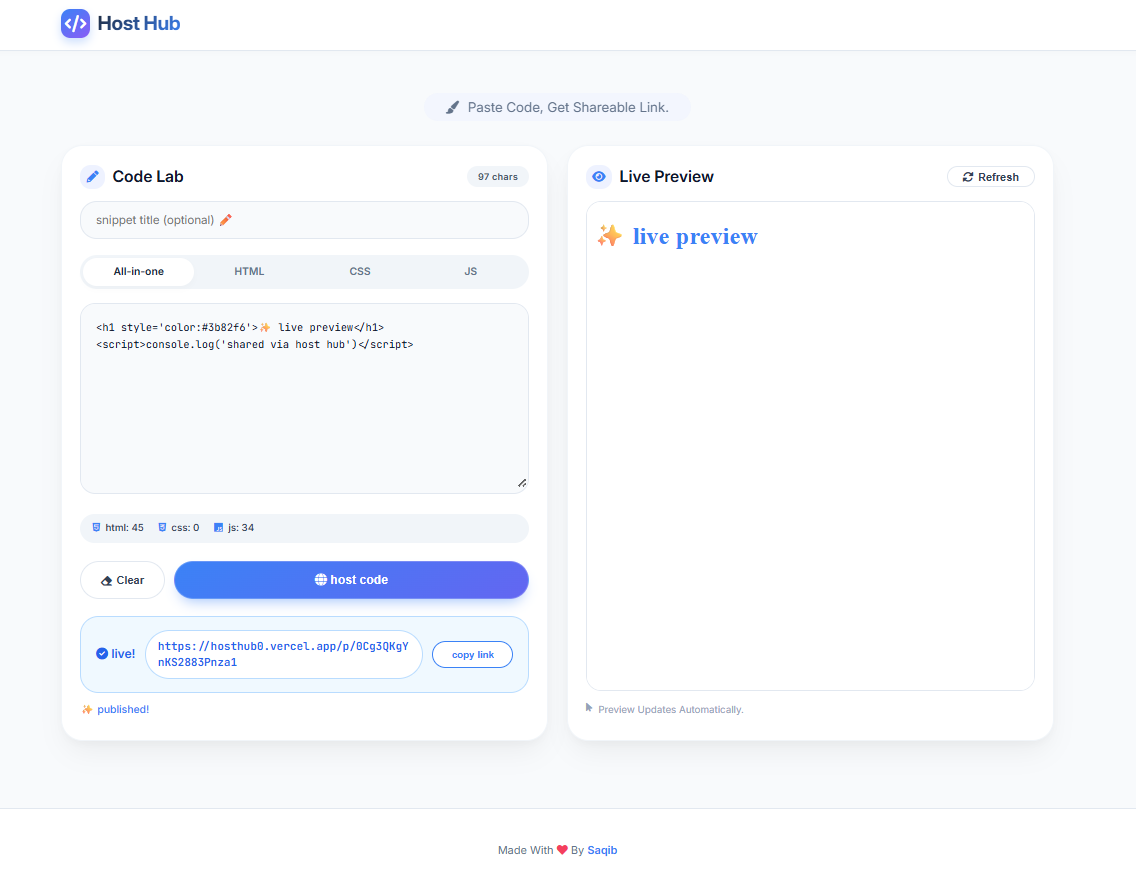Click the Host Hub brand name

(x=138, y=23)
